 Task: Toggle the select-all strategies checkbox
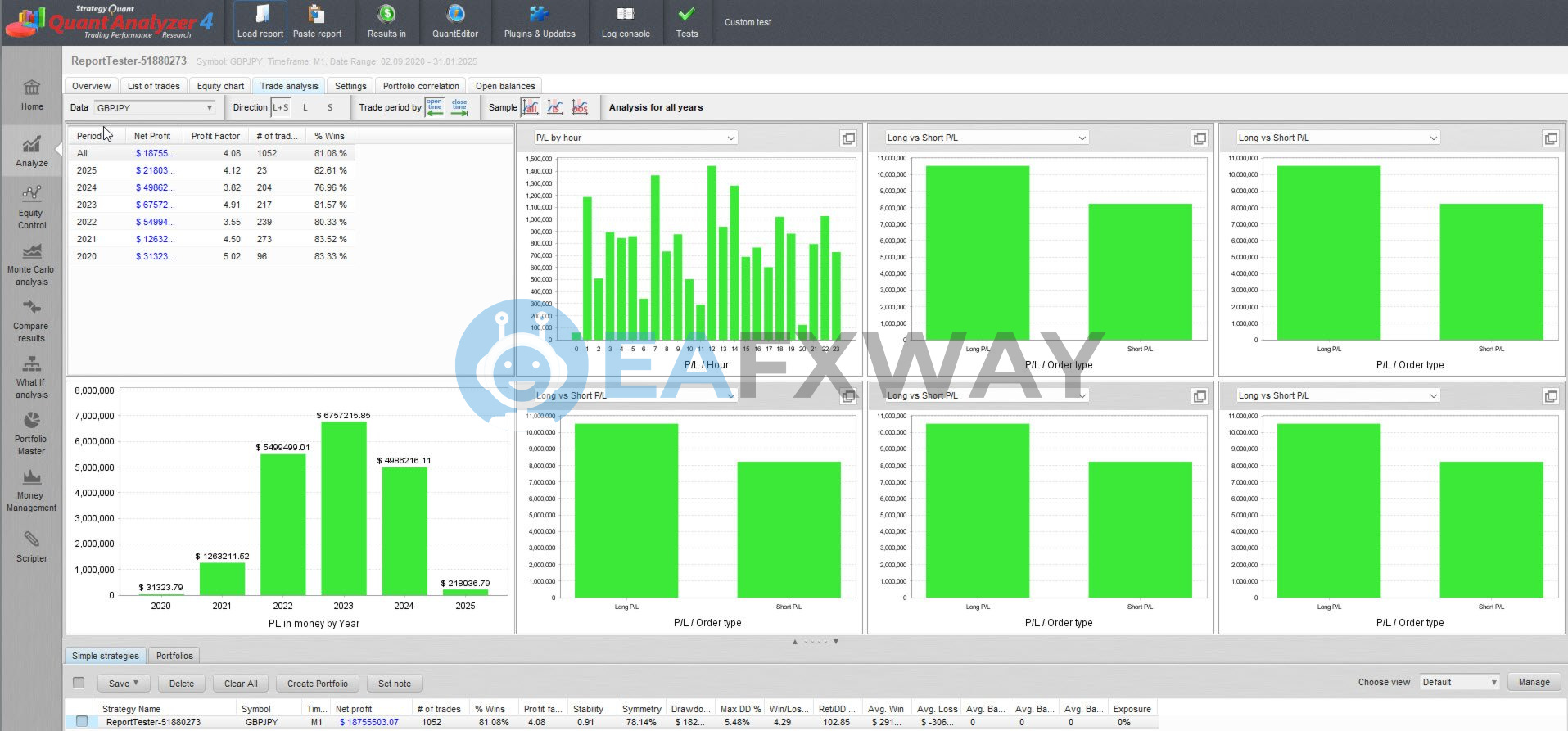click(x=79, y=683)
